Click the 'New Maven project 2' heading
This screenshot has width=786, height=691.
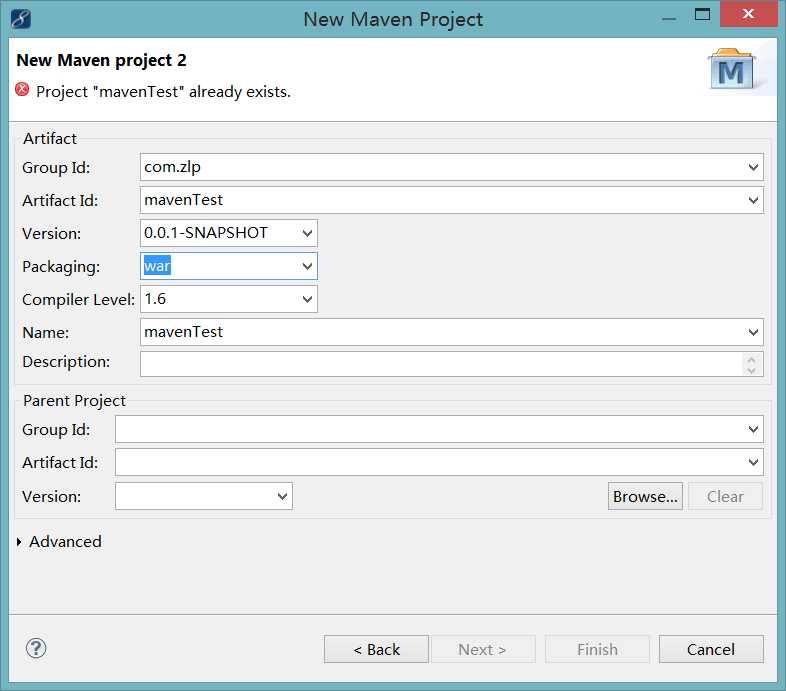(x=101, y=60)
